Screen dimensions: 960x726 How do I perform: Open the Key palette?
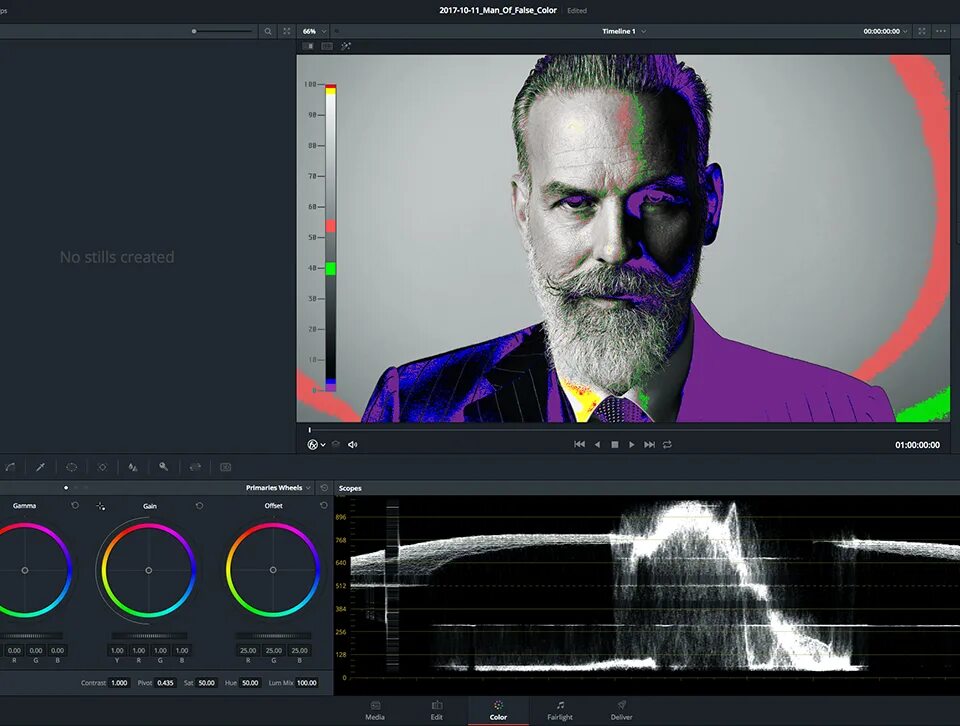164,467
